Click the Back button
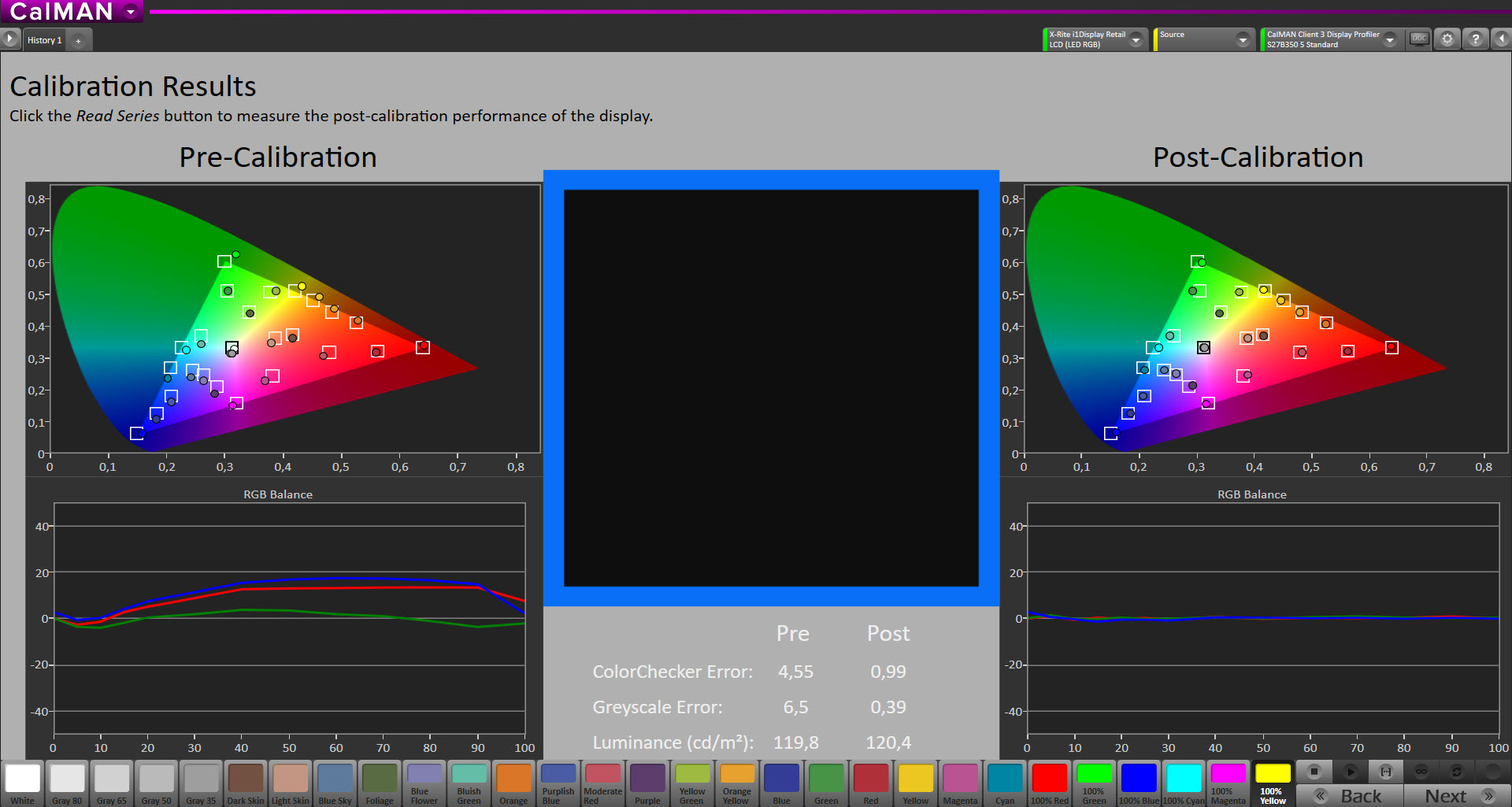 pyautogui.click(x=1350, y=796)
